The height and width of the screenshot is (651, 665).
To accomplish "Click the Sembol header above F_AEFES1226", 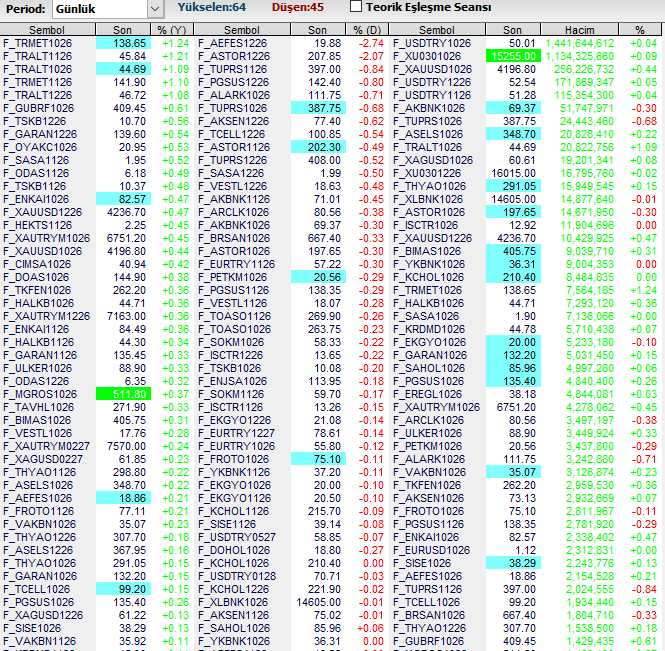I will (242, 30).
